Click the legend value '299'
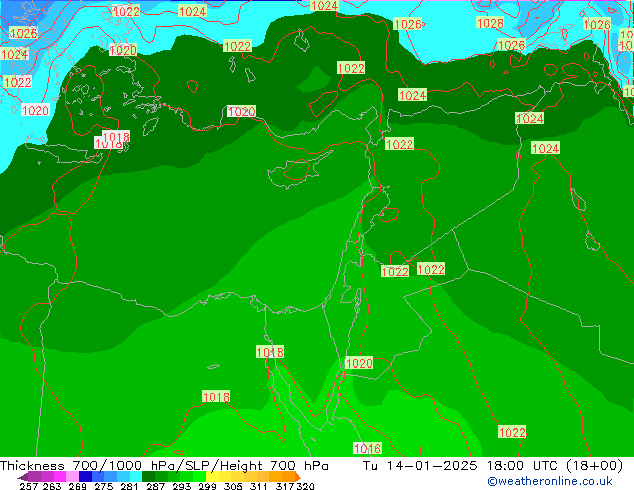Image resolution: width=634 pixels, height=490 pixels. [207, 486]
